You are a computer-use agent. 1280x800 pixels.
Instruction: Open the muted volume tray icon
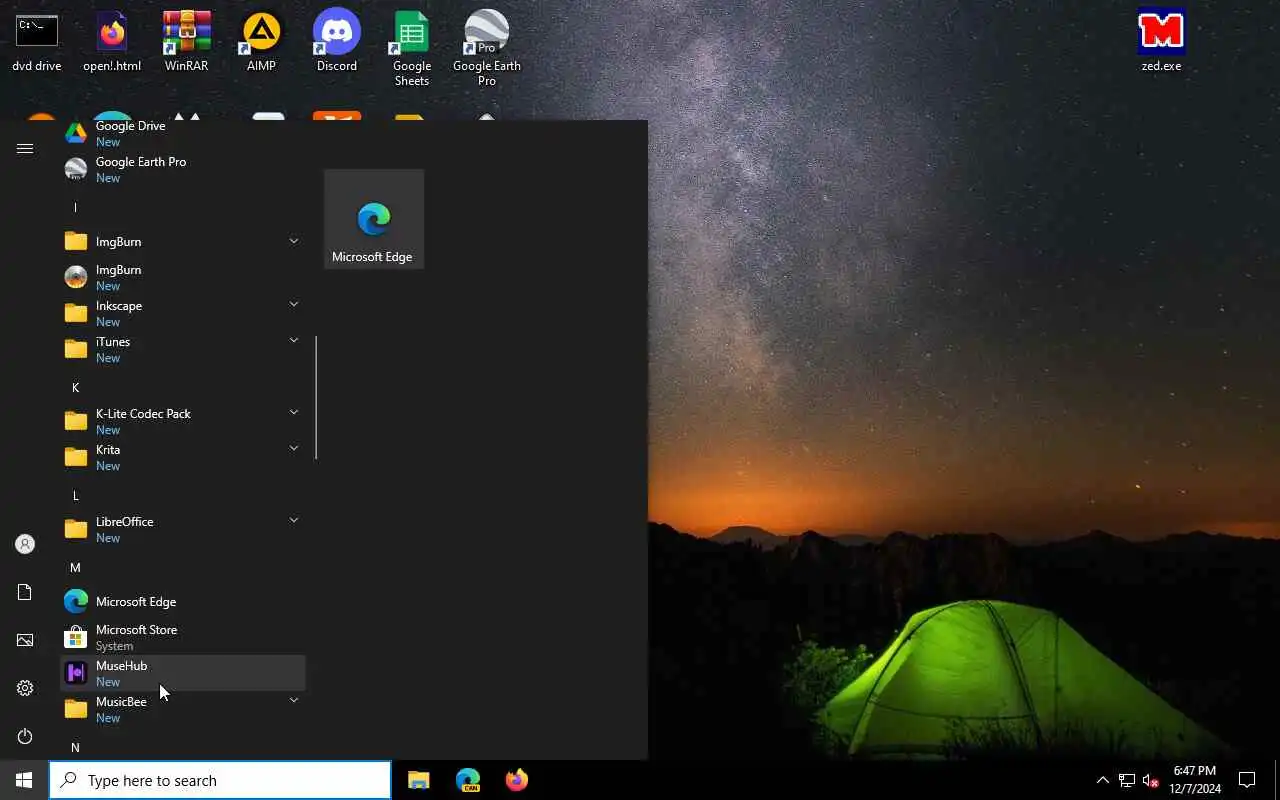click(1151, 780)
